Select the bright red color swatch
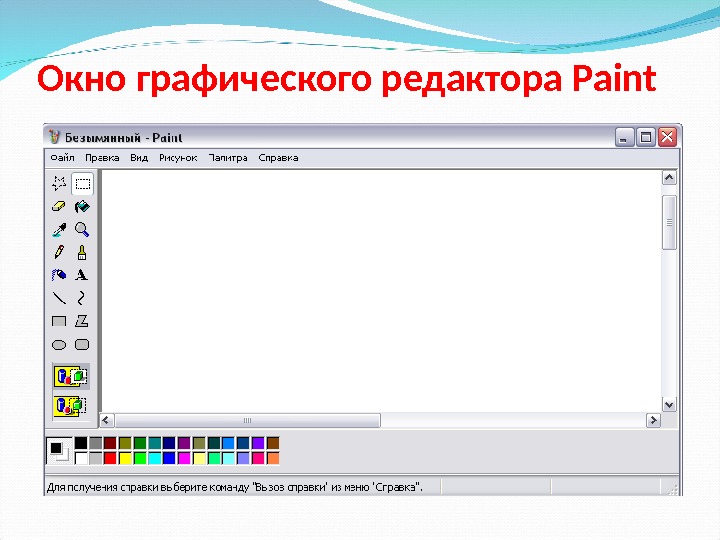Viewport: 720px width, 540px height. [110, 458]
